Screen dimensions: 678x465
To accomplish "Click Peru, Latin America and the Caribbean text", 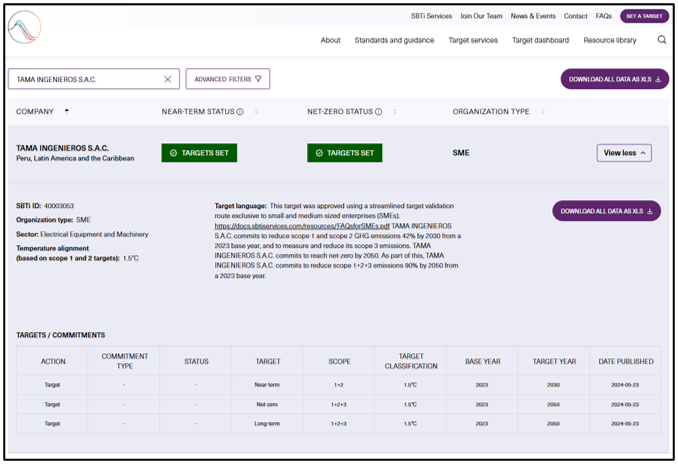I will coord(75,158).
